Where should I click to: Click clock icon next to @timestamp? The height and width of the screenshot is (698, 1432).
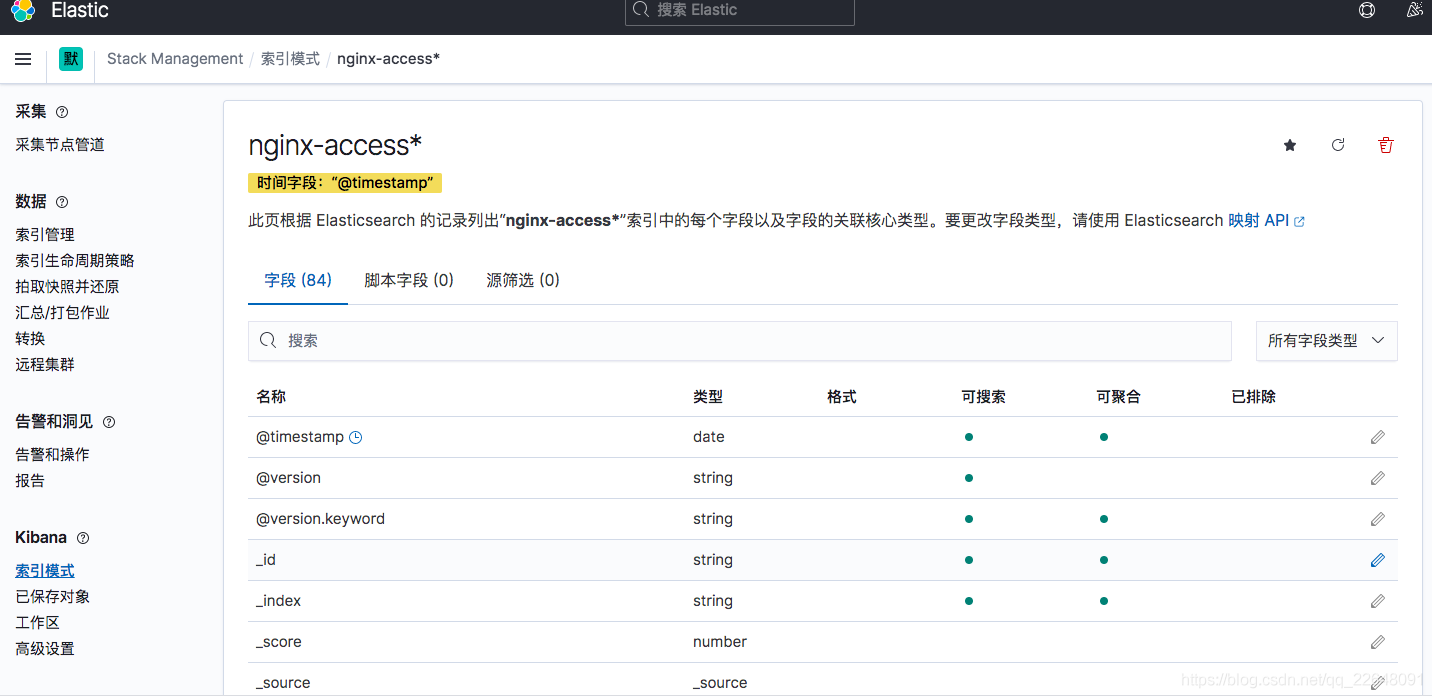pyautogui.click(x=355, y=437)
